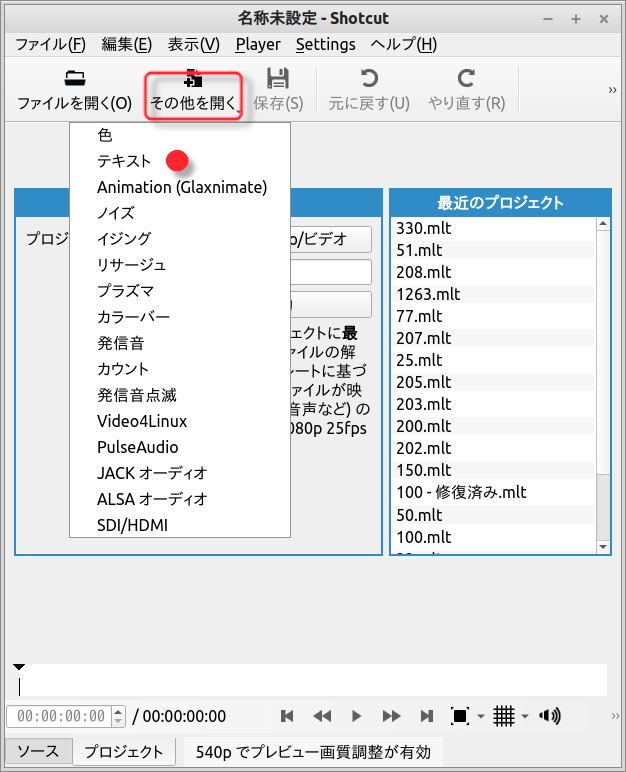This screenshot has width=626, height=772.
Task: Choose カラーバー in the dropdown list
Action: tap(133, 317)
